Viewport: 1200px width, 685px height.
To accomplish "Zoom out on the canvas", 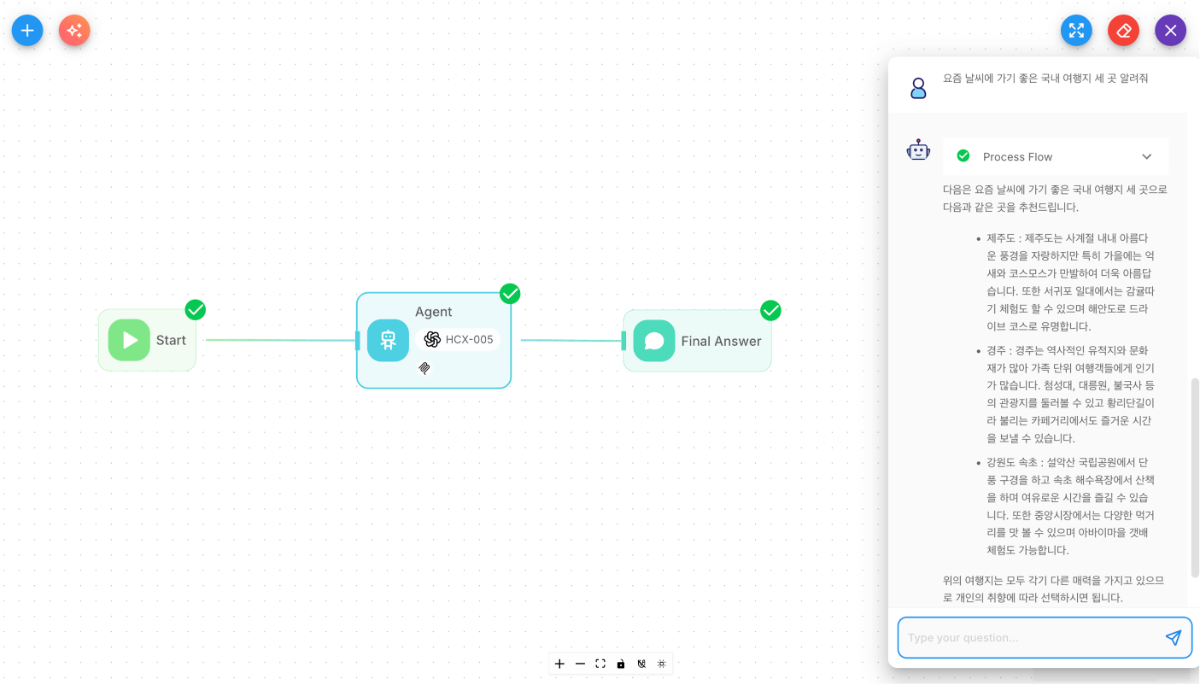I will (x=580, y=663).
